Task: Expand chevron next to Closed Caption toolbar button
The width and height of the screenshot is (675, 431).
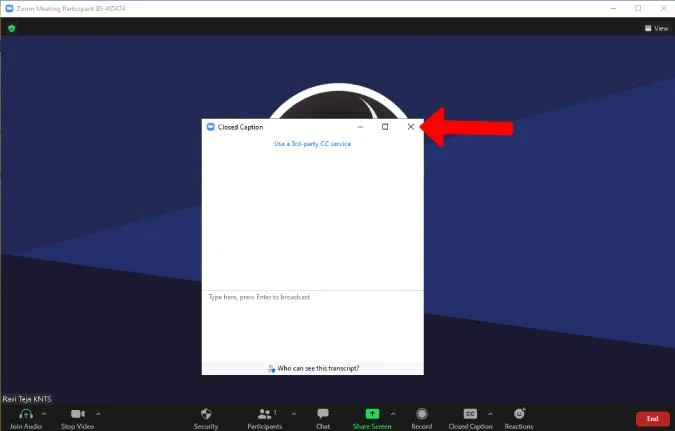Action: 490,414
